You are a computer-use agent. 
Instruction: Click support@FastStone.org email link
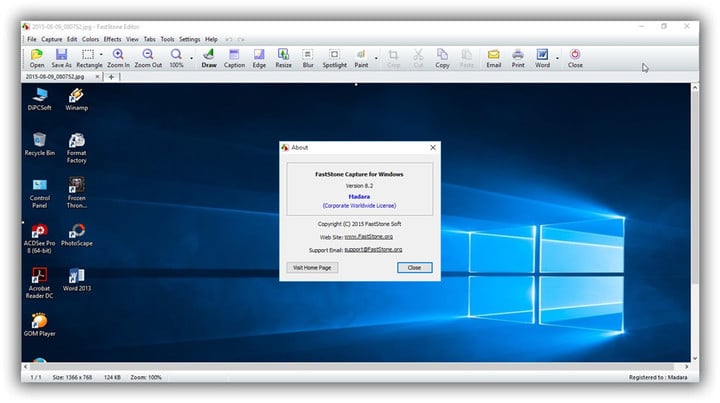pos(373,250)
